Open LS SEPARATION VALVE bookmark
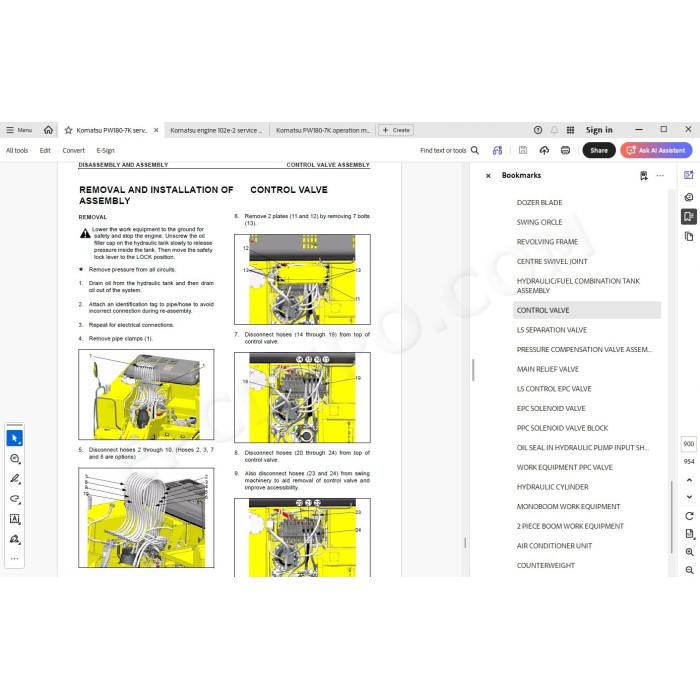 coord(552,330)
